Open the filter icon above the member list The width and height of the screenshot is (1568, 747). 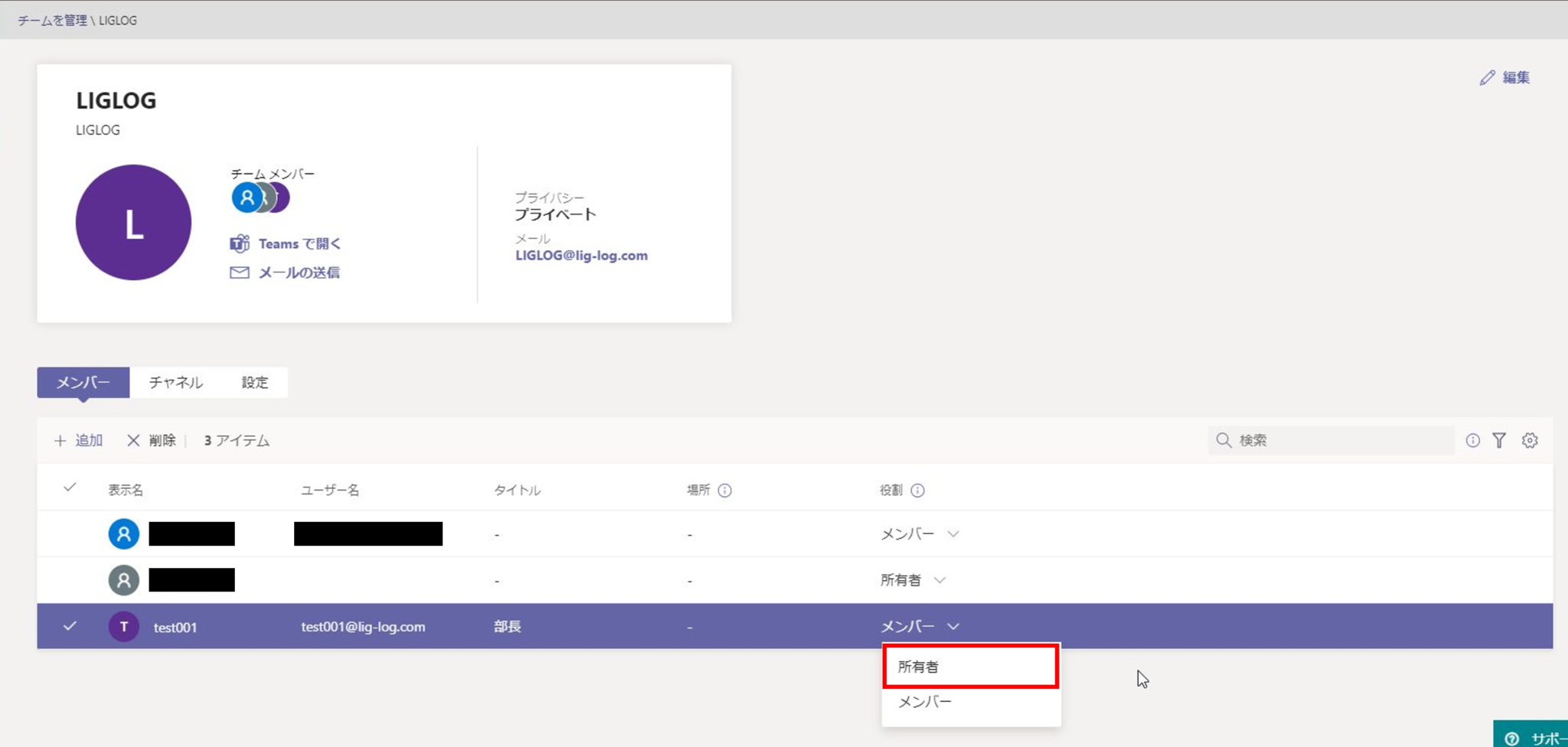point(1499,440)
